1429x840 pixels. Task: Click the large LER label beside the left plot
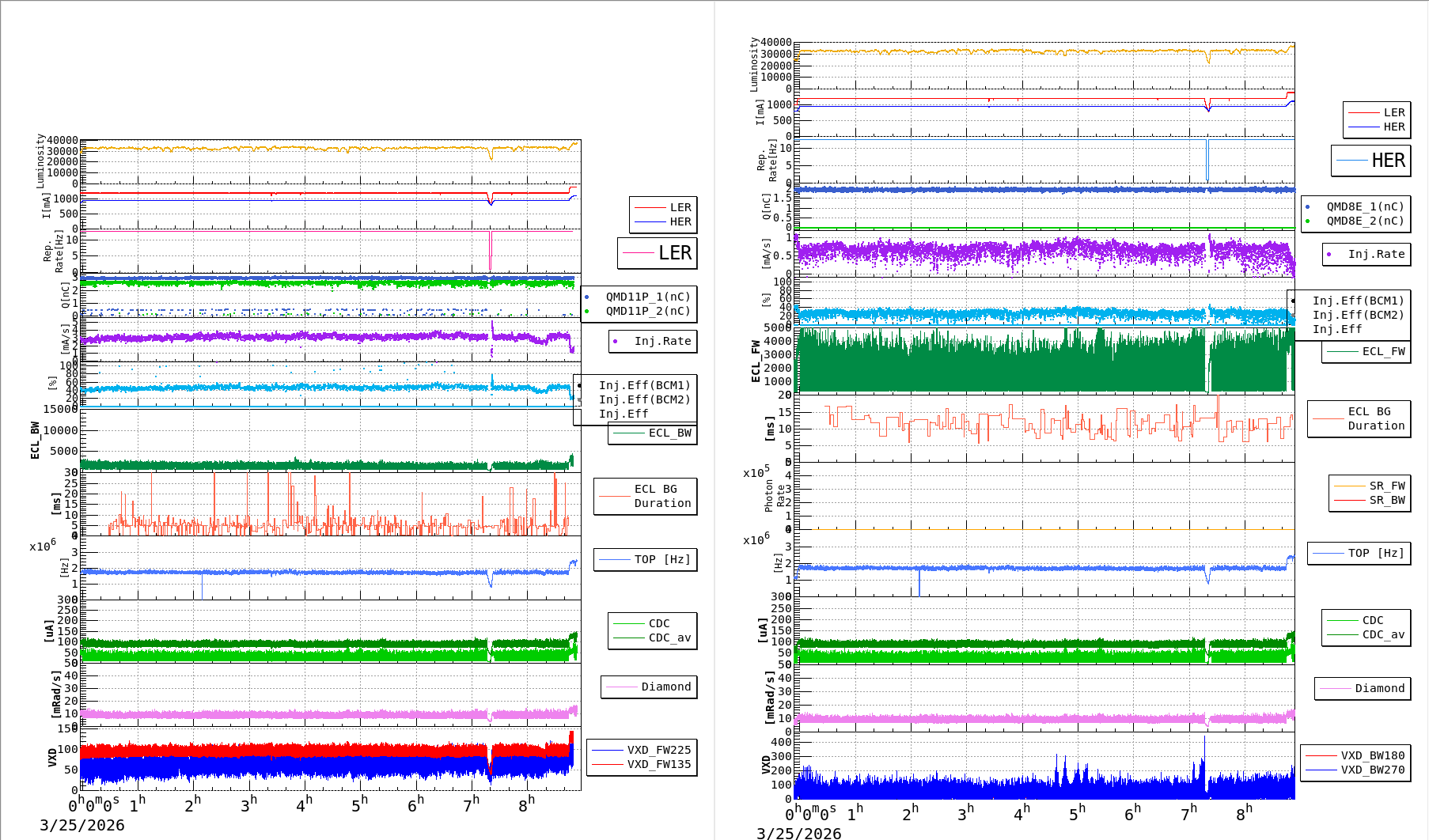tap(674, 253)
